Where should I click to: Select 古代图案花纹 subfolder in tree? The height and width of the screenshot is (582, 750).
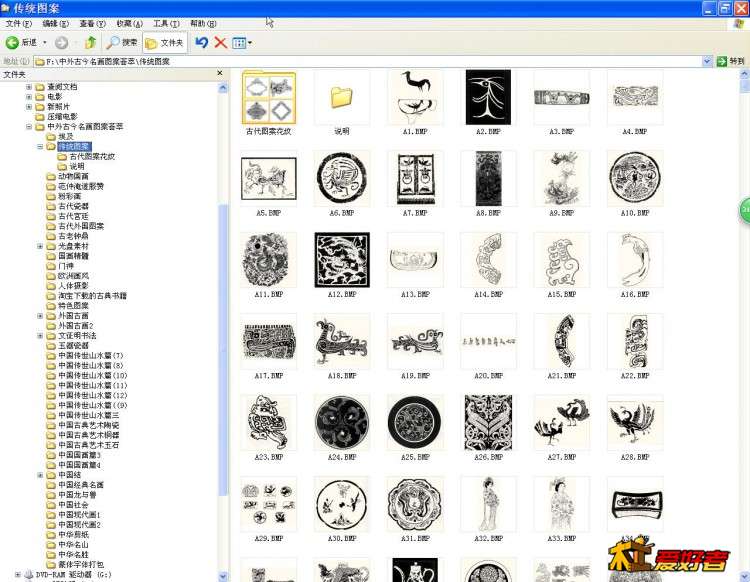click(x=92, y=156)
